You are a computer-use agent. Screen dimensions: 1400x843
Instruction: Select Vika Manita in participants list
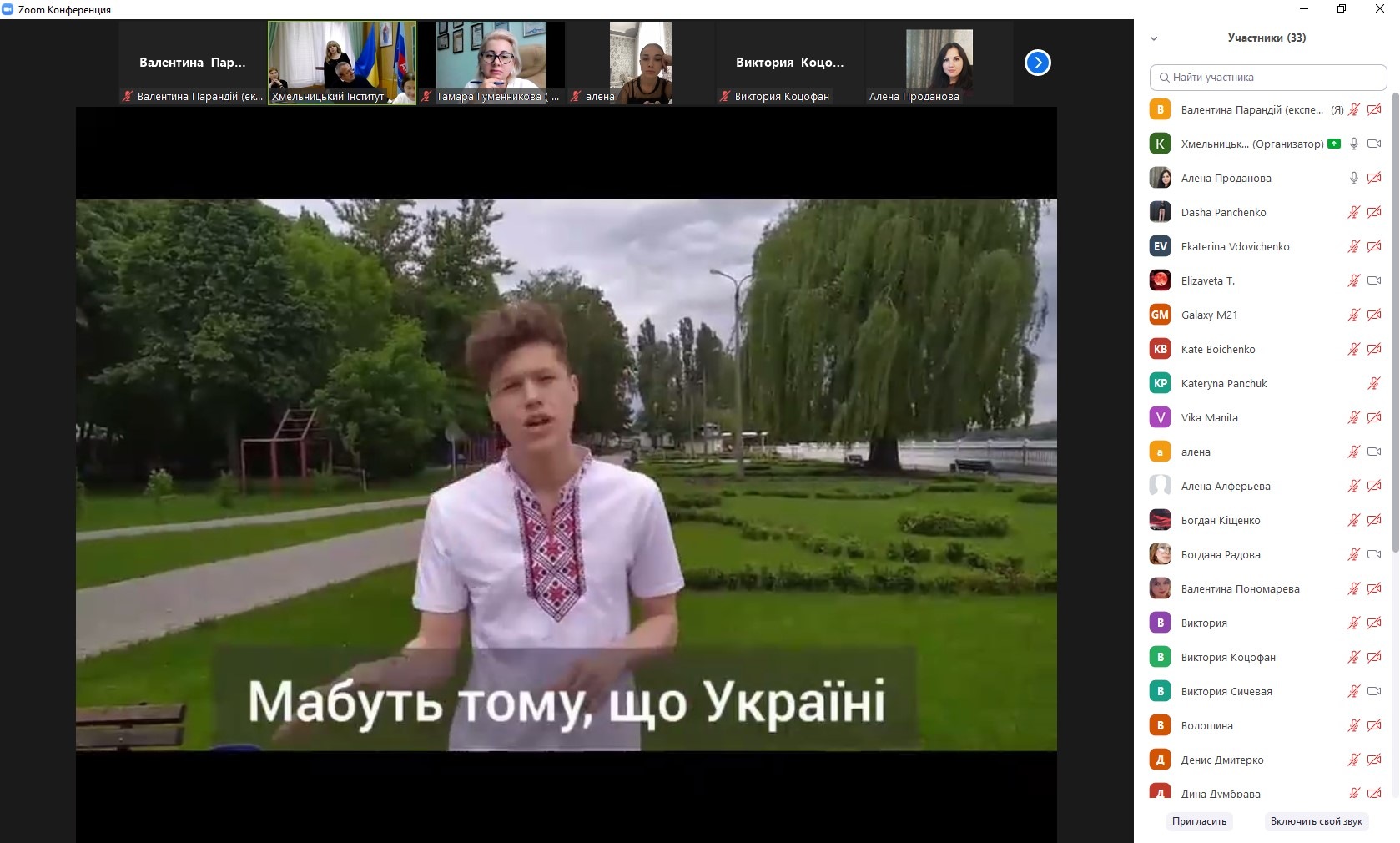click(1209, 417)
